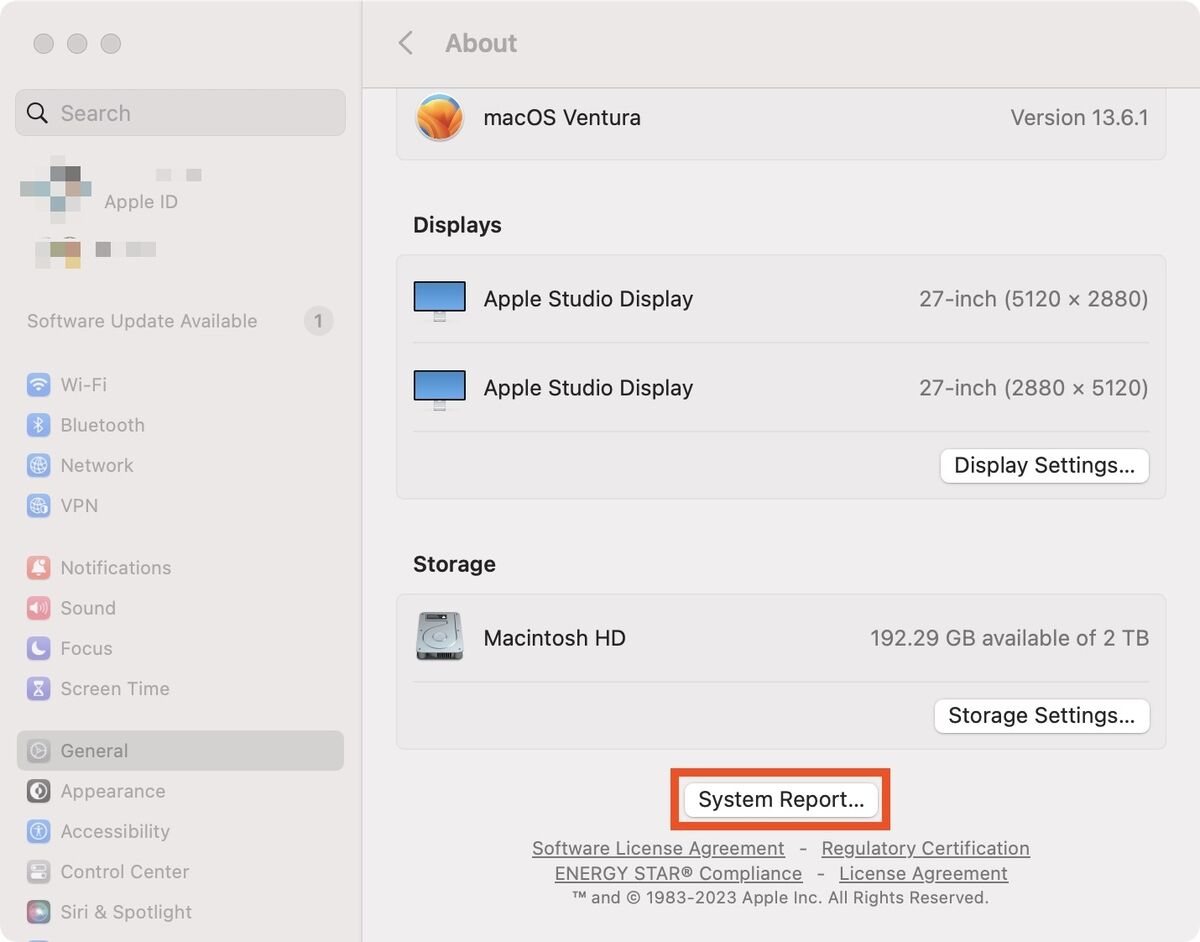Click into the Search field
Viewport: 1200px width, 942px height.
(x=180, y=113)
